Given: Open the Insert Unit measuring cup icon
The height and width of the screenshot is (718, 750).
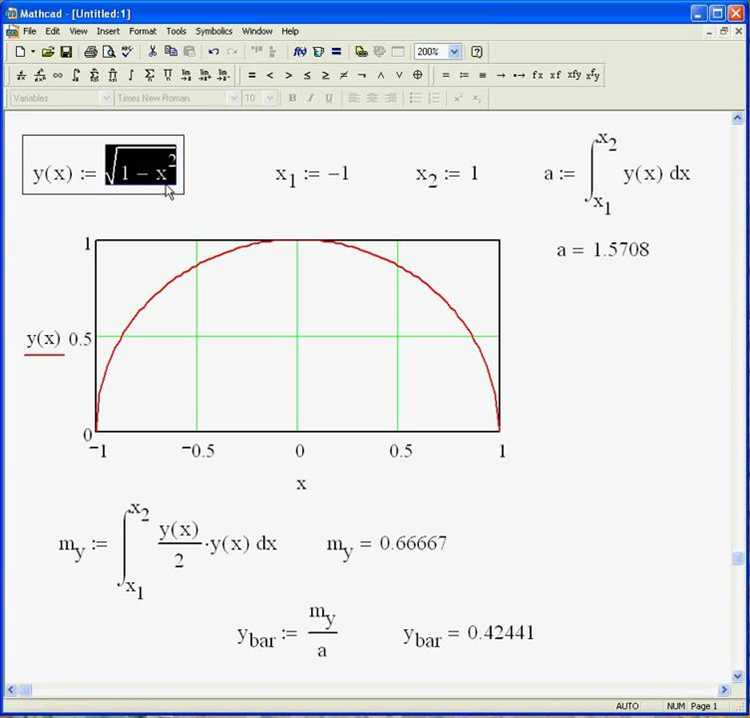Looking at the screenshot, I should click(x=318, y=52).
